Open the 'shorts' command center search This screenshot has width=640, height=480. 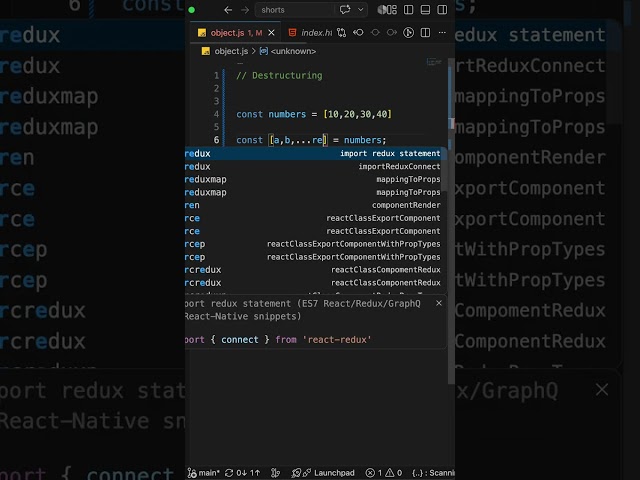[295, 10]
